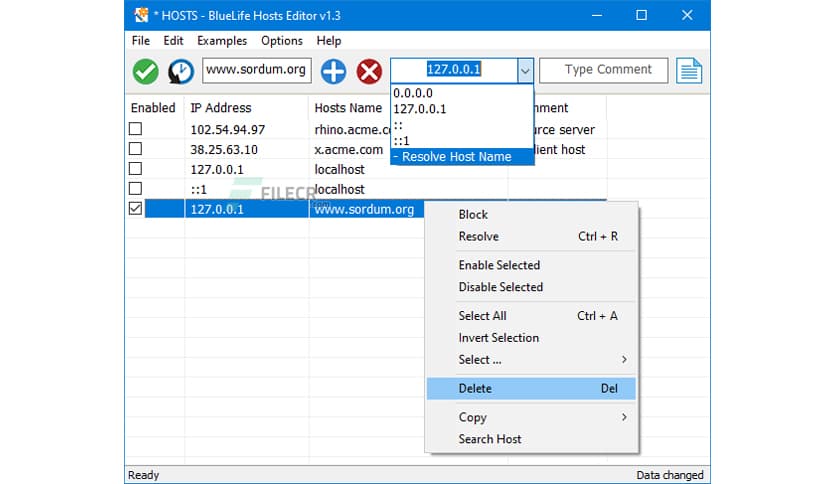The image size is (836, 484).
Task: Expand the Select ... submenu
Action: pos(531,360)
